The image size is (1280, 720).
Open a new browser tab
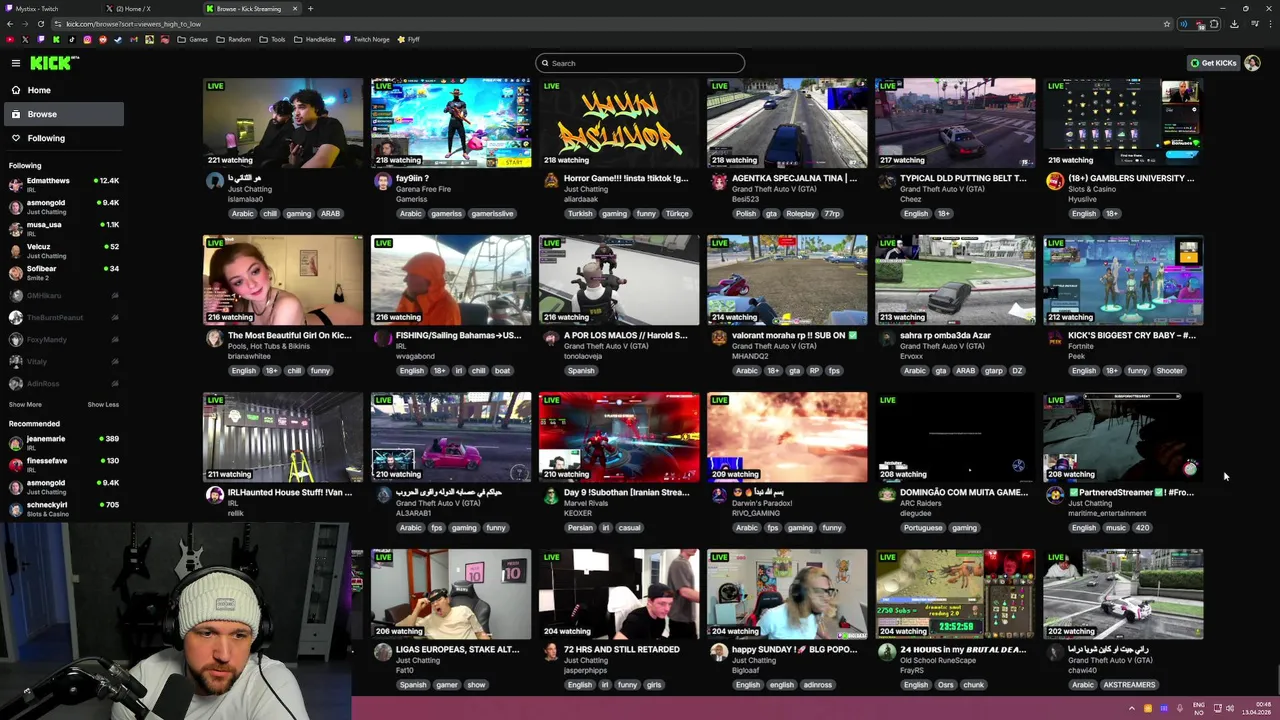pyautogui.click(x=310, y=8)
